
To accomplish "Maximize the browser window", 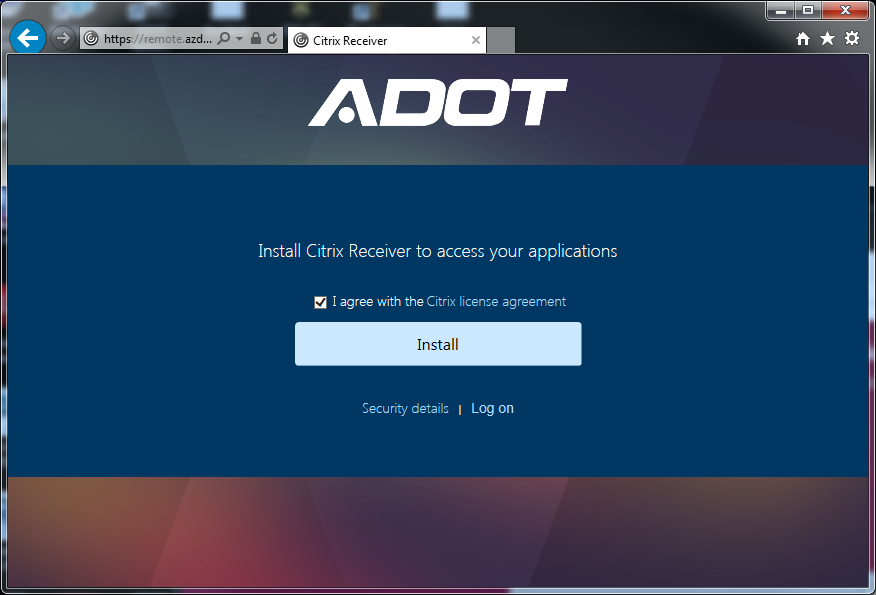I will click(x=808, y=11).
